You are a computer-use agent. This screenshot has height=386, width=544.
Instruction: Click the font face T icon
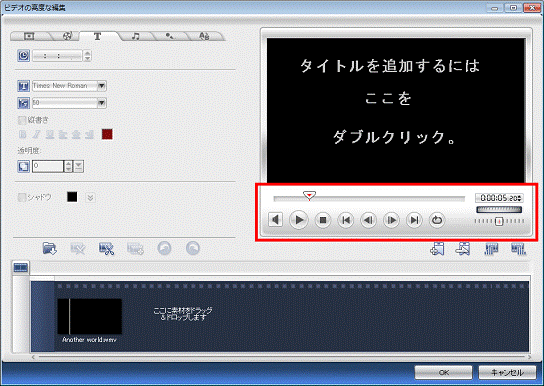[x=24, y=86]
